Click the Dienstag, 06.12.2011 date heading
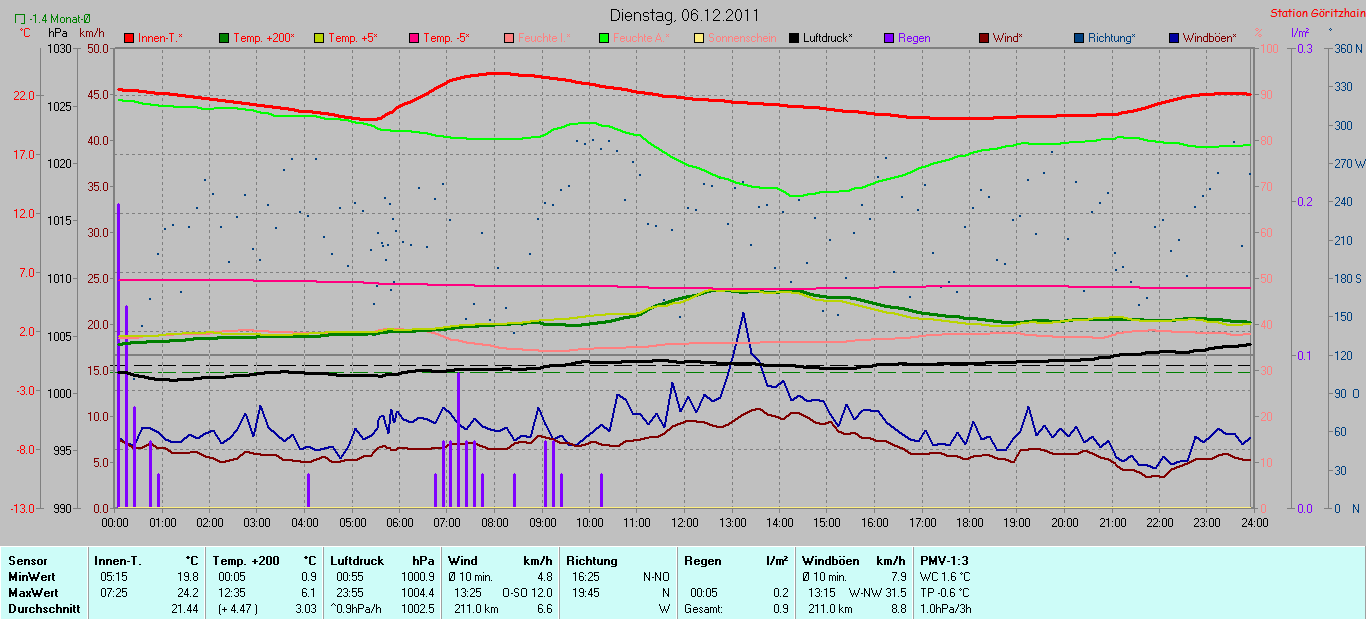The image size is (1366, 619). 684,15
